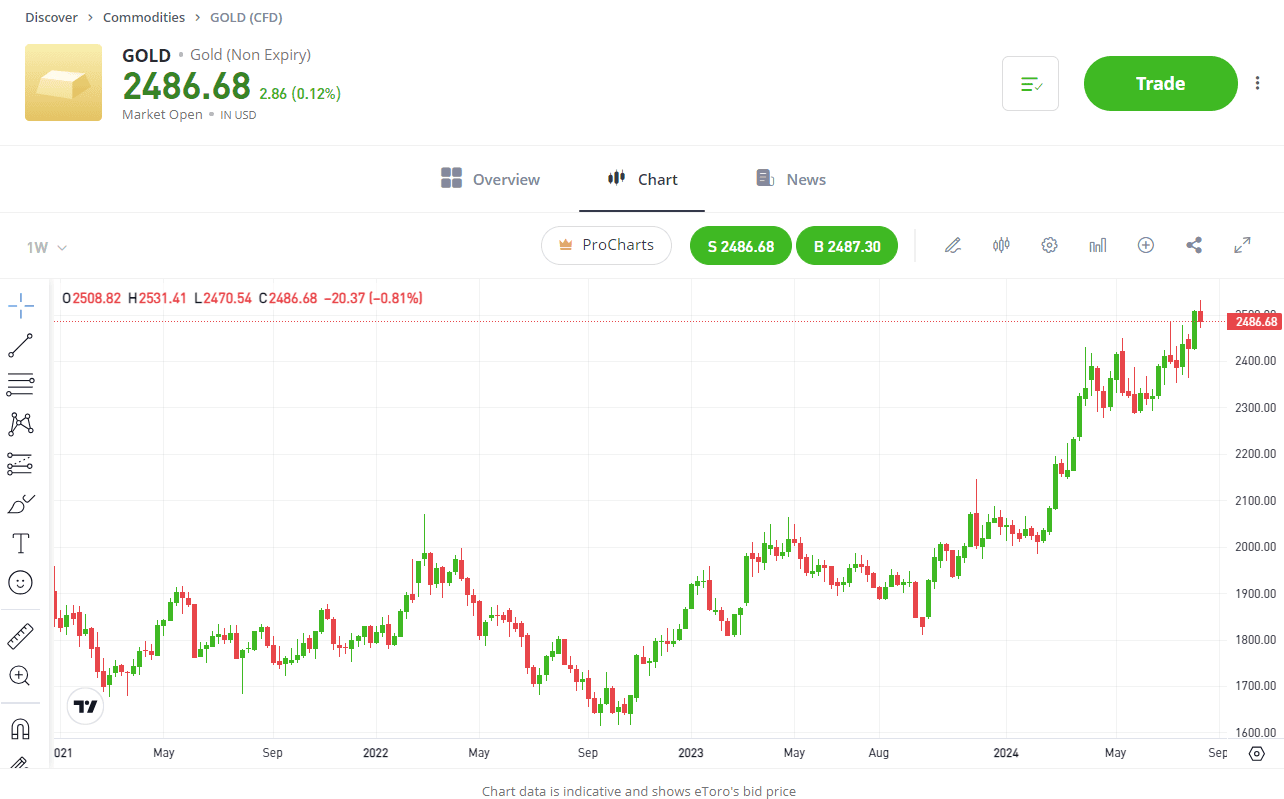Select the Chart tab
The image size is (1284, 799).
[x=642, y=179]
